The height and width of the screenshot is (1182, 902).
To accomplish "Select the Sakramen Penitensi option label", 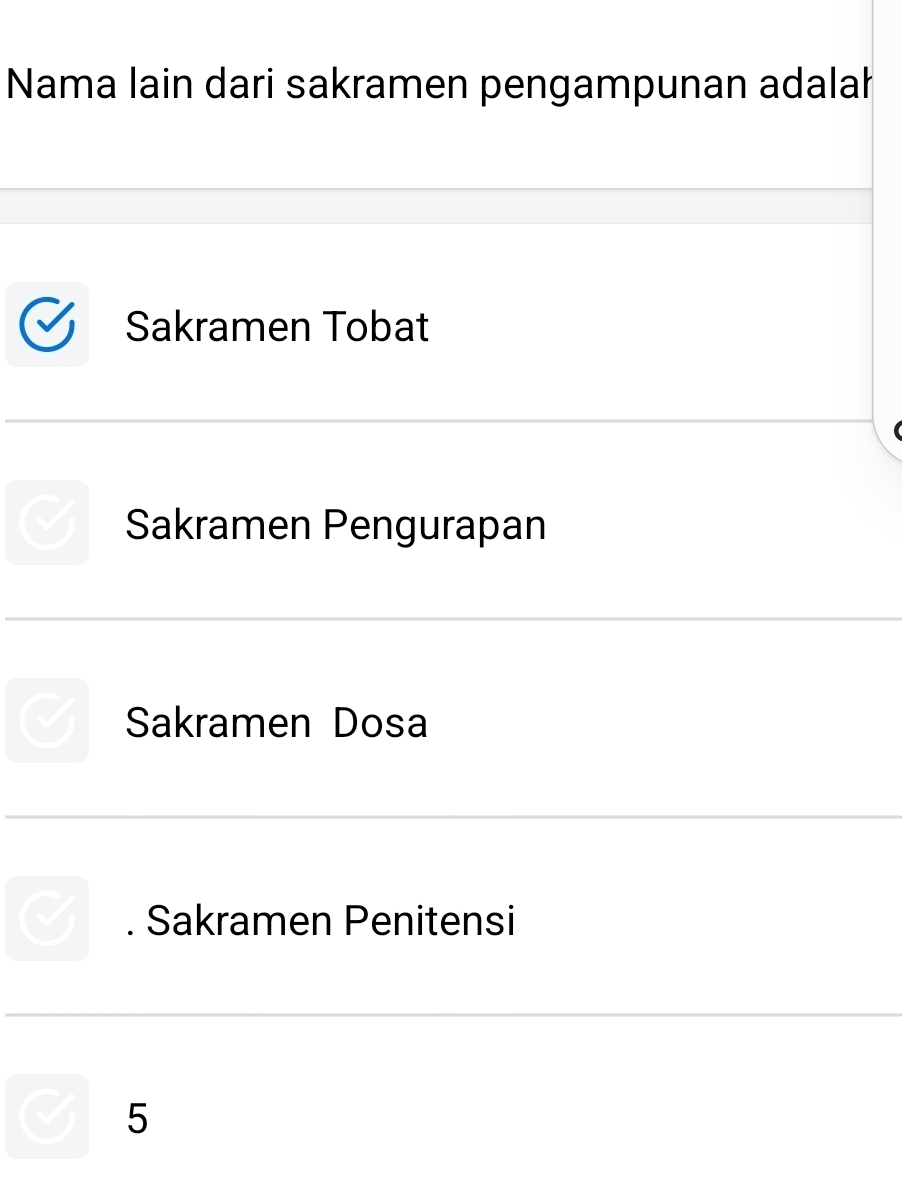I will pyautogui.click(x=330, y=920).
